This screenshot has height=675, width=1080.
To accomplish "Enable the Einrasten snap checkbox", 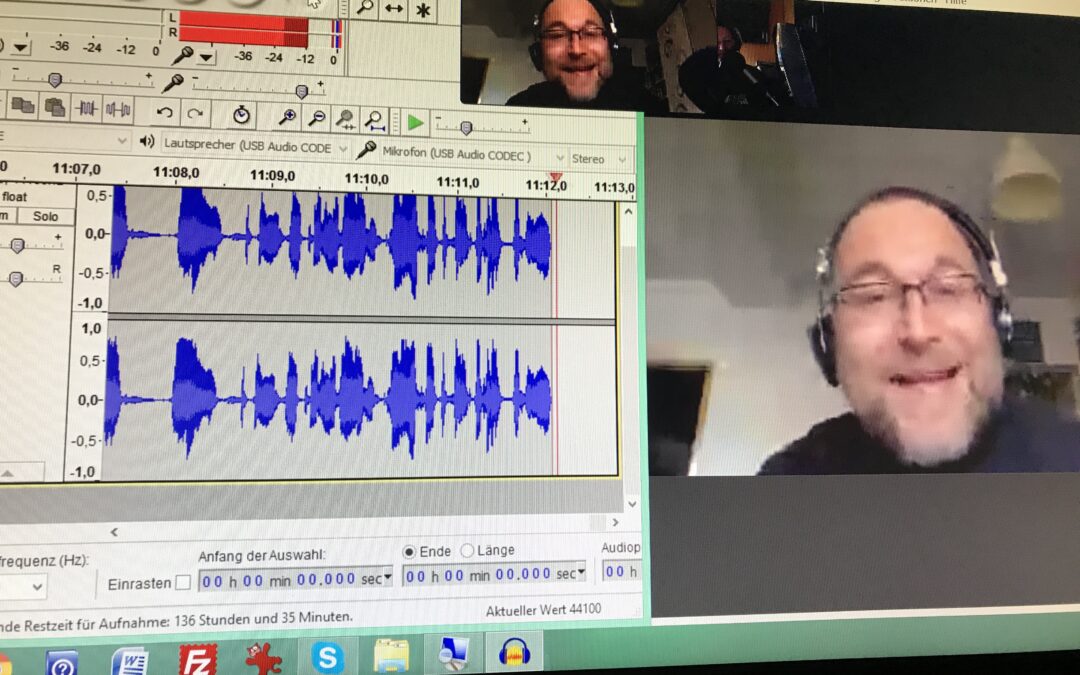I will [183, 583].
